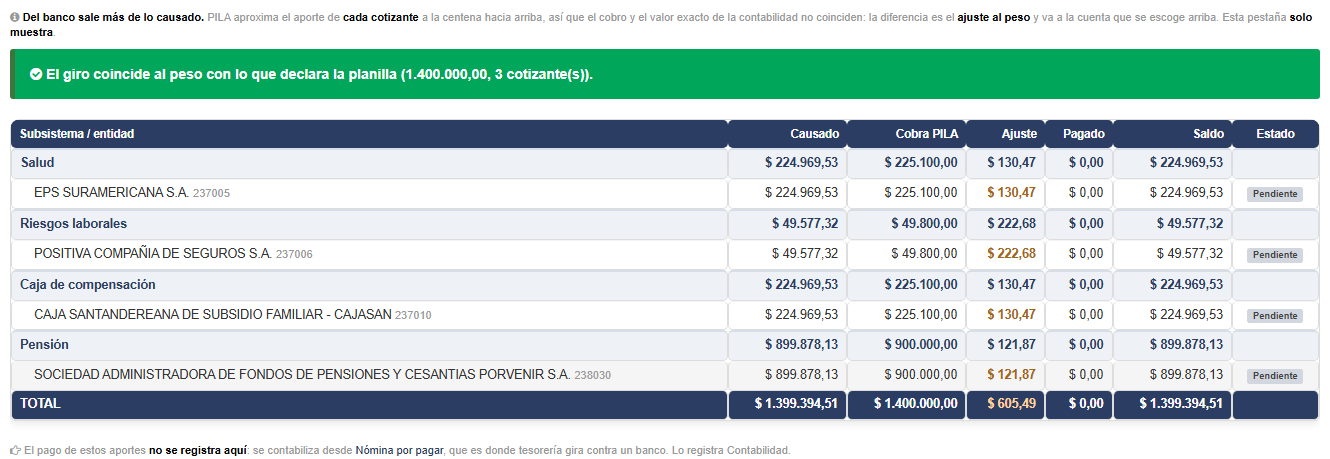Click the Pagado '$ 0,00' in the TOTAL row
Image resolution: width=1330 pixels, height=459 pixels.
(1086, 404)
